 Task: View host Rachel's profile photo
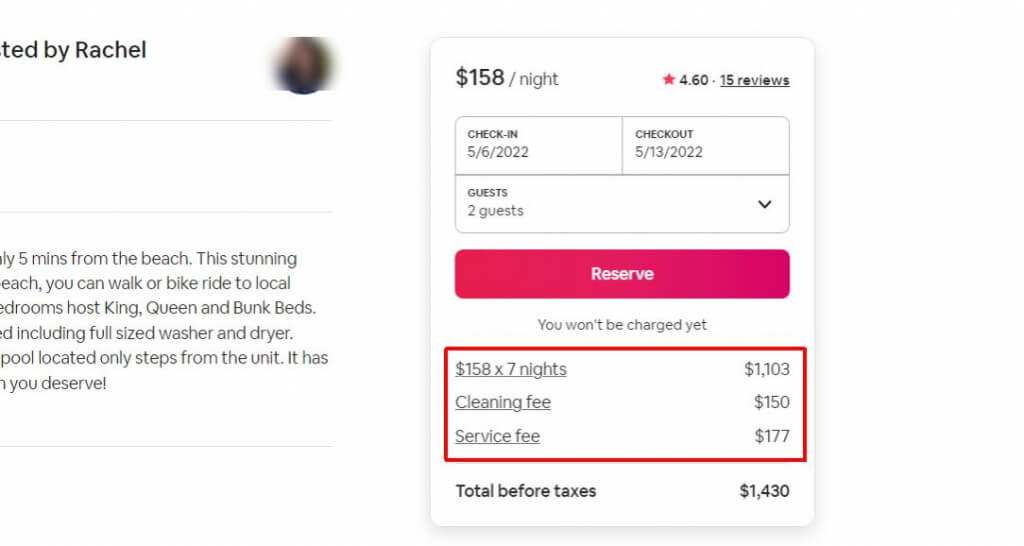[x=304, y=65]
